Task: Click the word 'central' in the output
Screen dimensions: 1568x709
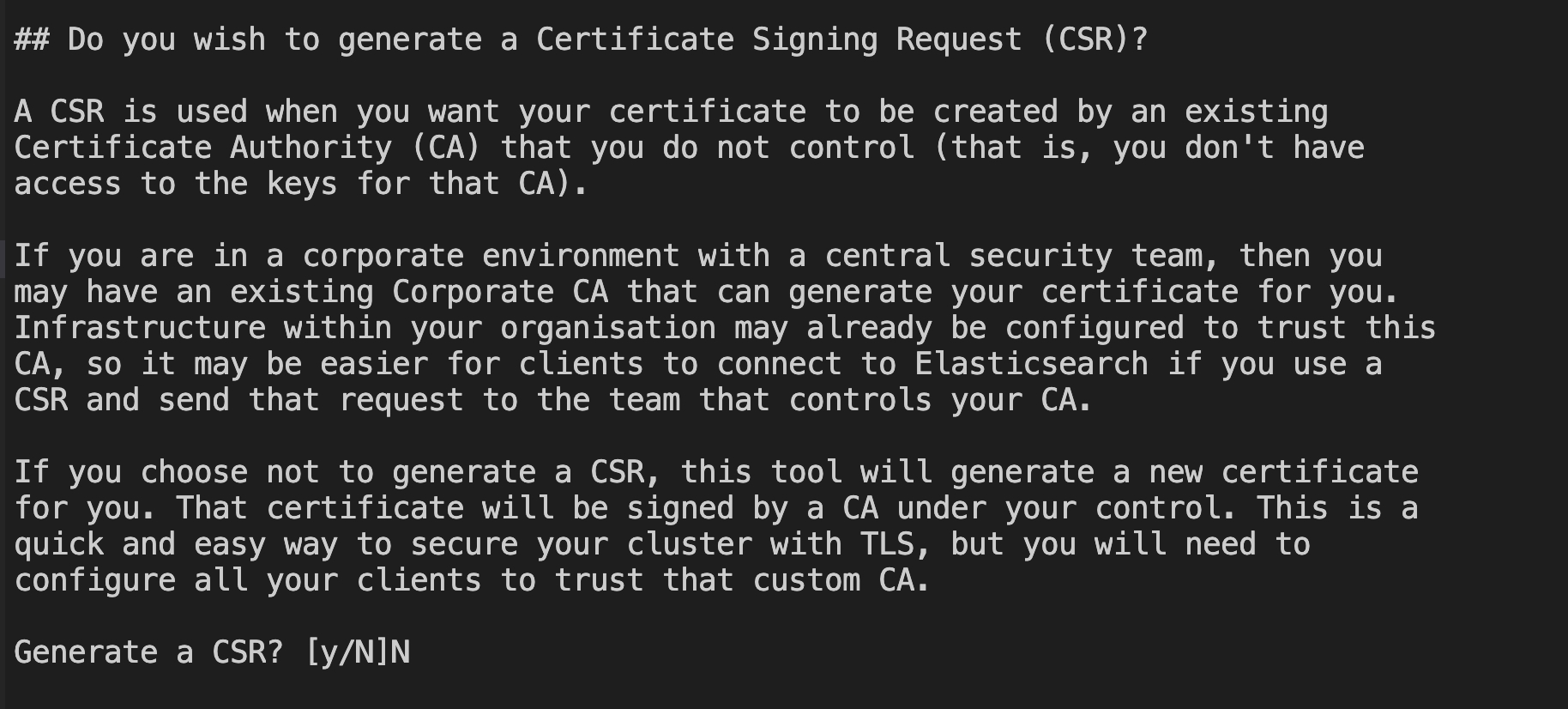Action: click(888, 256)
